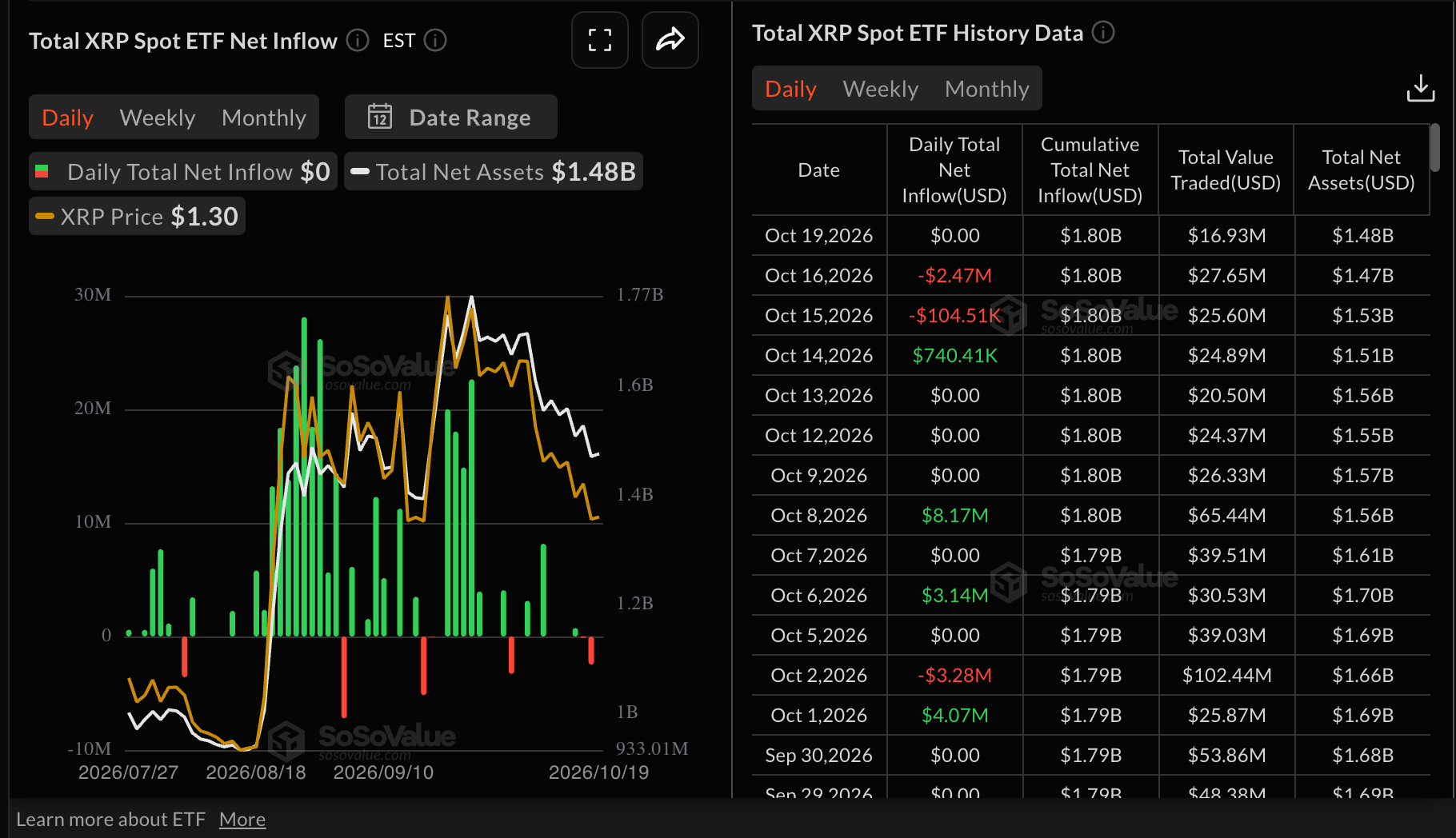Toggle Total Net Assets series
1456x838 pixels.
coord(494,172)
